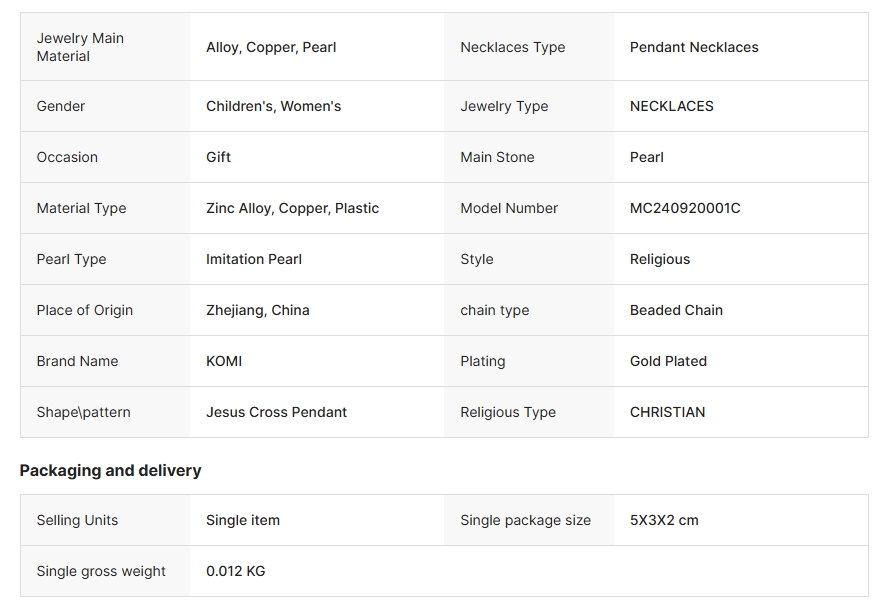The width and height of the screenshot is (884, 609).
Task: Select the "Gold Plated" plating value
Action: pyautogui.click(x=668, y=361)
